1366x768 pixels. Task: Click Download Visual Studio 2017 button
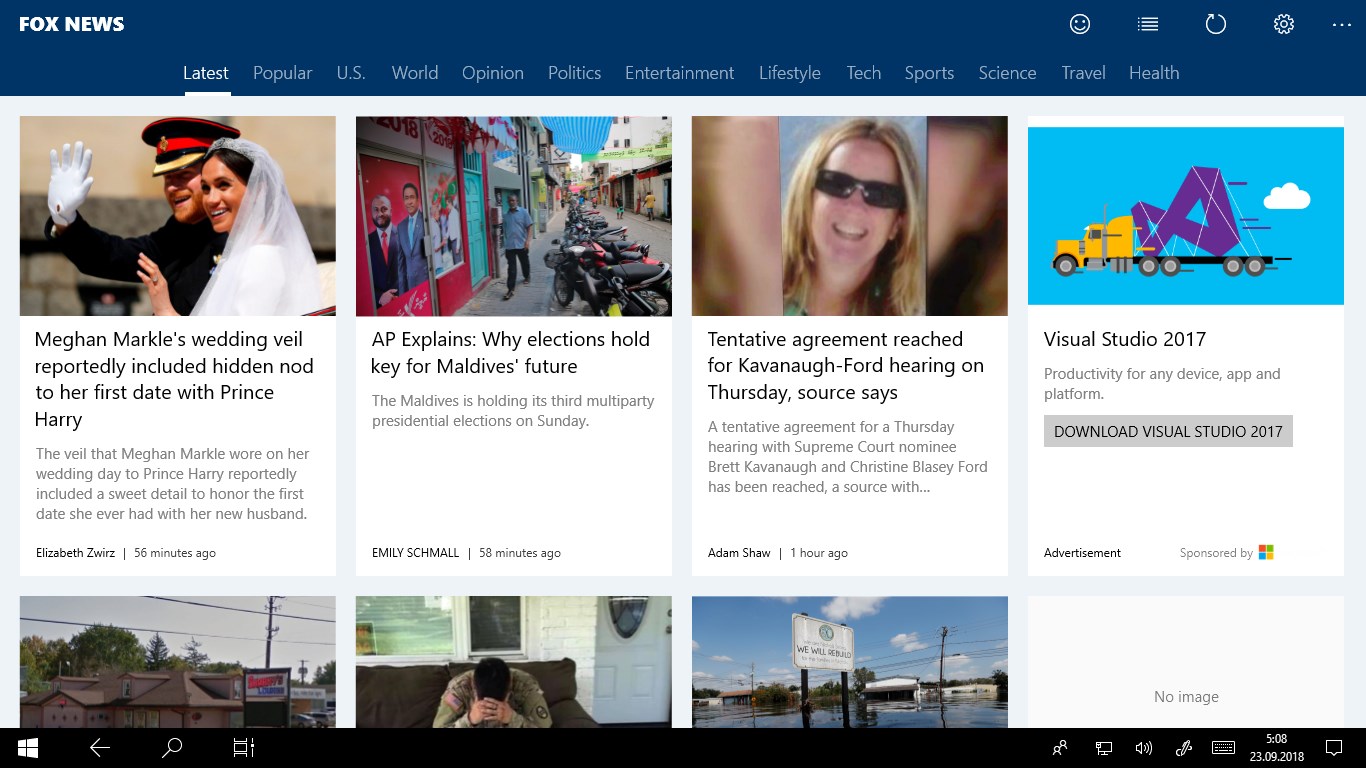1168,431
